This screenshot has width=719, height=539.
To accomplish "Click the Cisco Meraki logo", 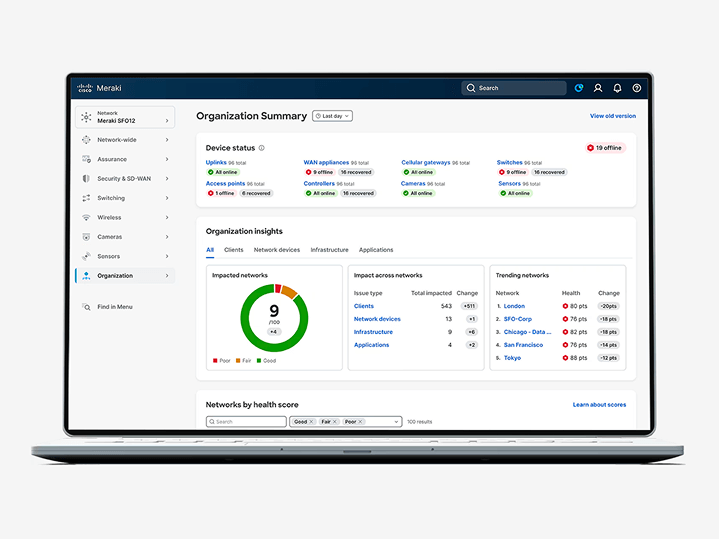I will 99,88.
